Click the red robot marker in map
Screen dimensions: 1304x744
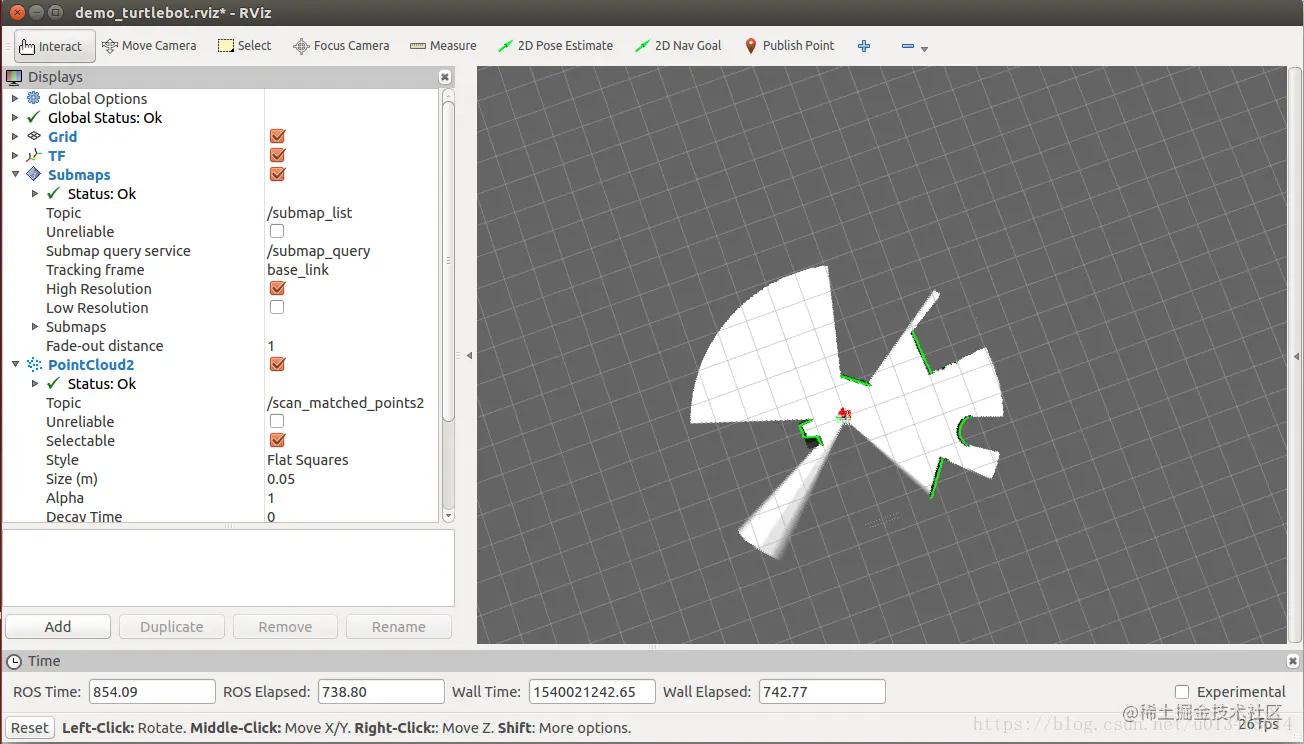(x=844, y=412)
